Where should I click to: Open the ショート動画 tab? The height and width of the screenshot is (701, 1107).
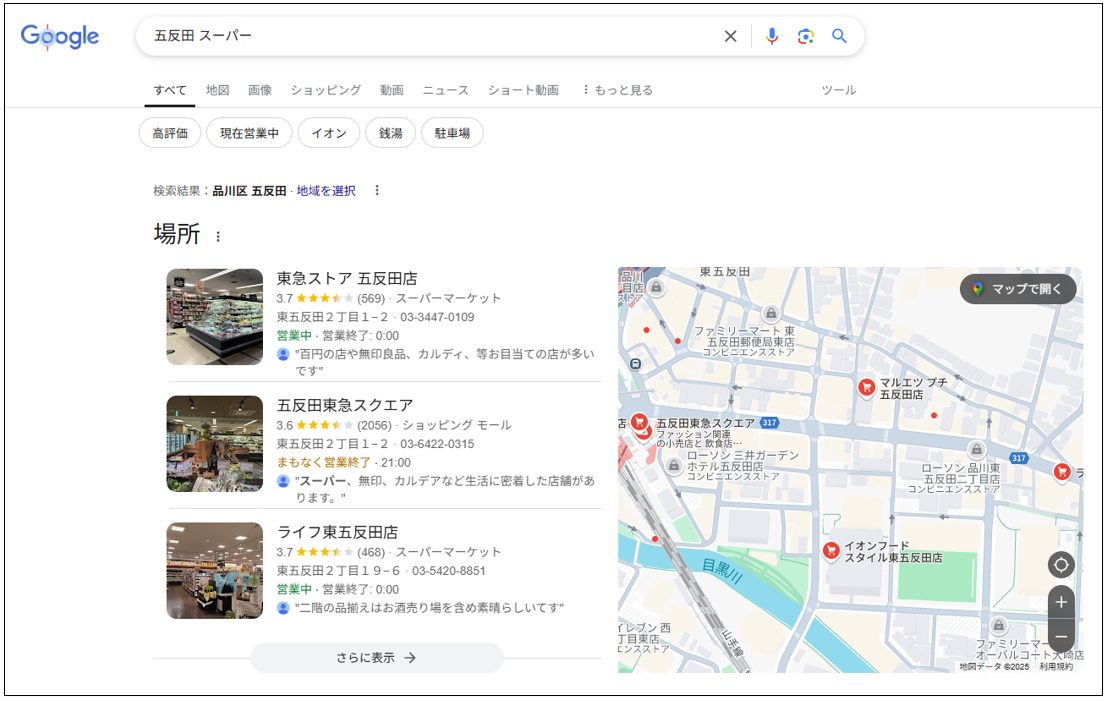[523, 90]
